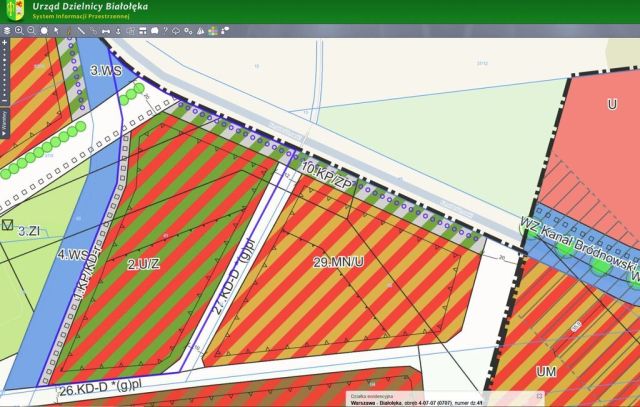Click the minus zoom-out button on slider

pyautogui.click(x=4, y=100)
